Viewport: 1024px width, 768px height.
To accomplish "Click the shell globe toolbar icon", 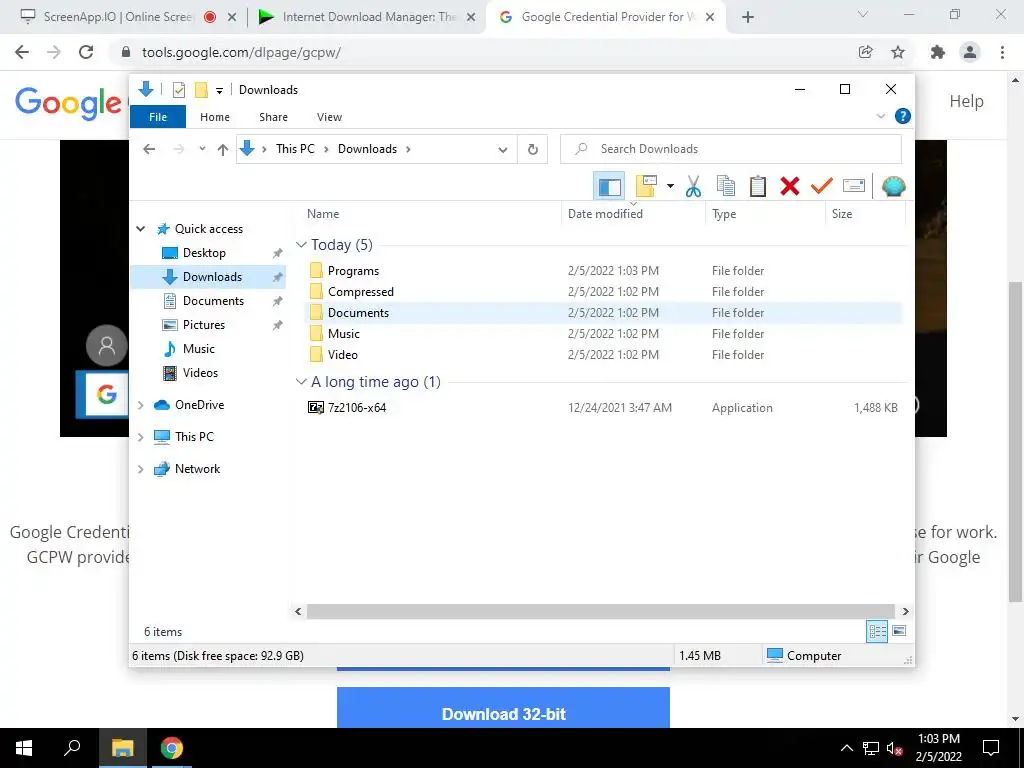I will tap(893, 187).
